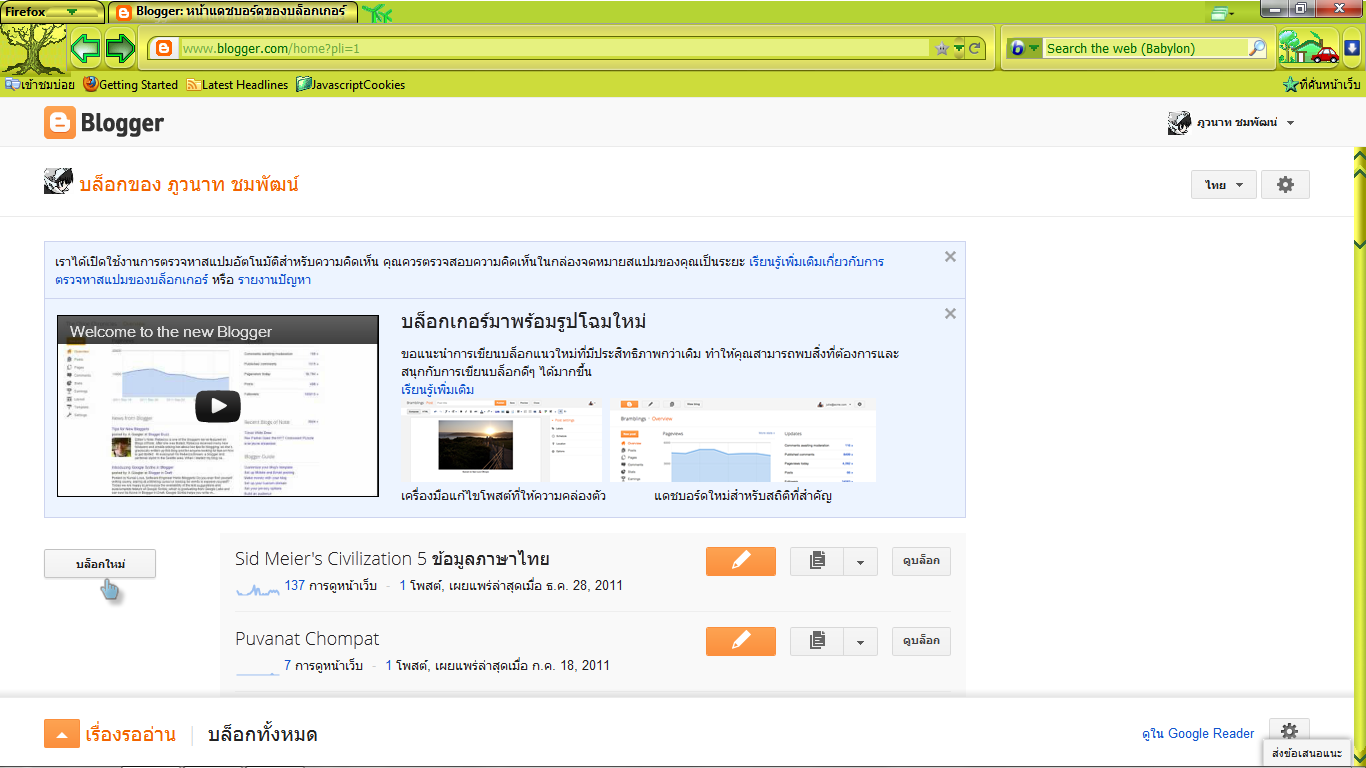Click the Blogger logo in the page header
Screen dimensions: 1366x768
click(104, 123)
